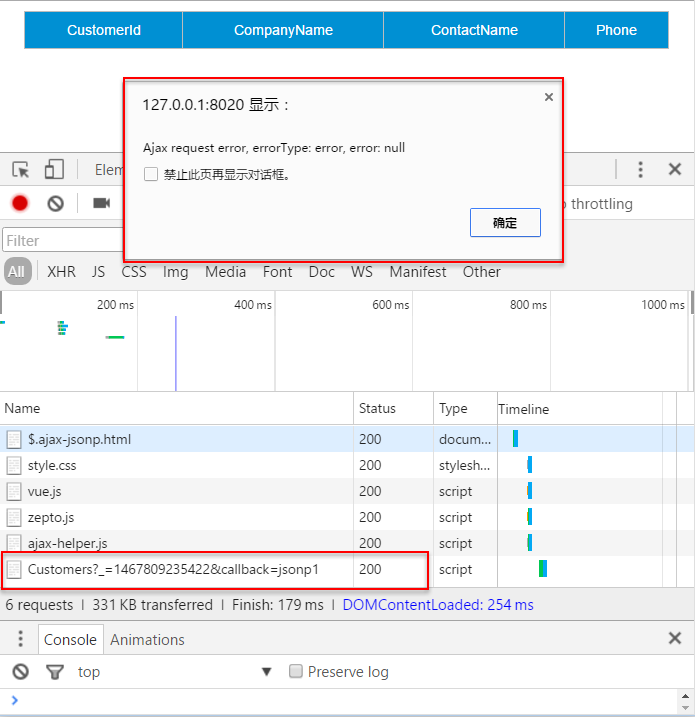Clear console using the console ban icon
The width and height of the screenshot is (695, 717).
click(21, 672)
